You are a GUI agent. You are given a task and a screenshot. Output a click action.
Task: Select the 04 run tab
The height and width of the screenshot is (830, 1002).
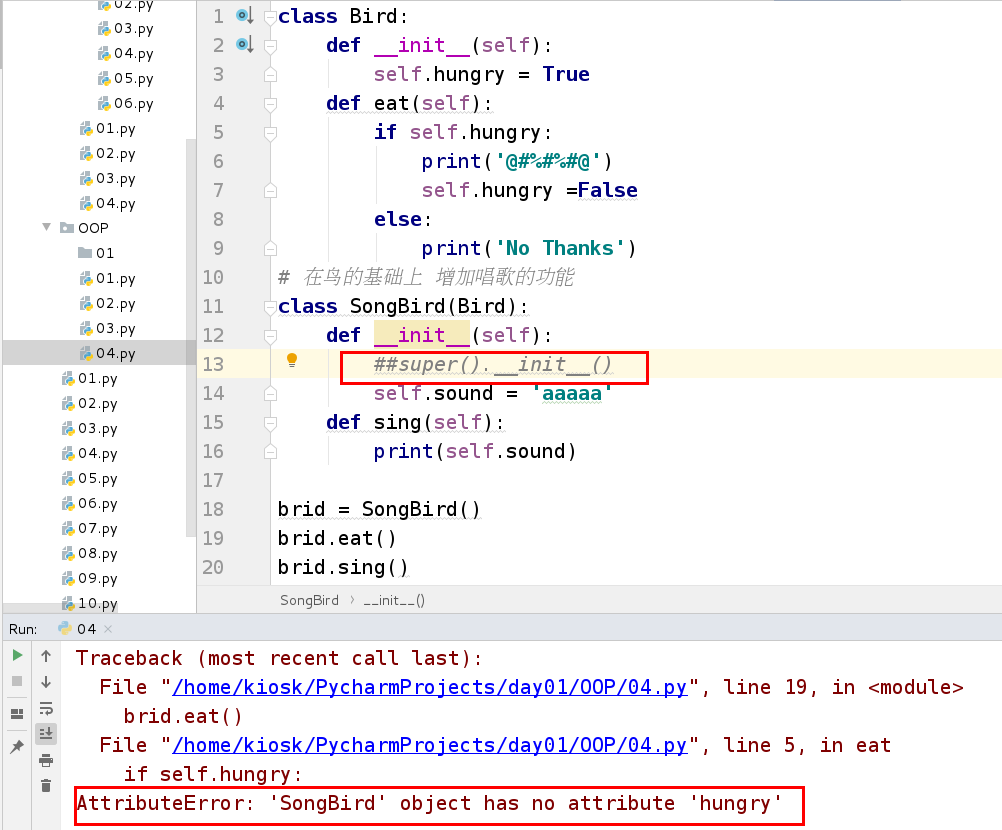[86, 629]
